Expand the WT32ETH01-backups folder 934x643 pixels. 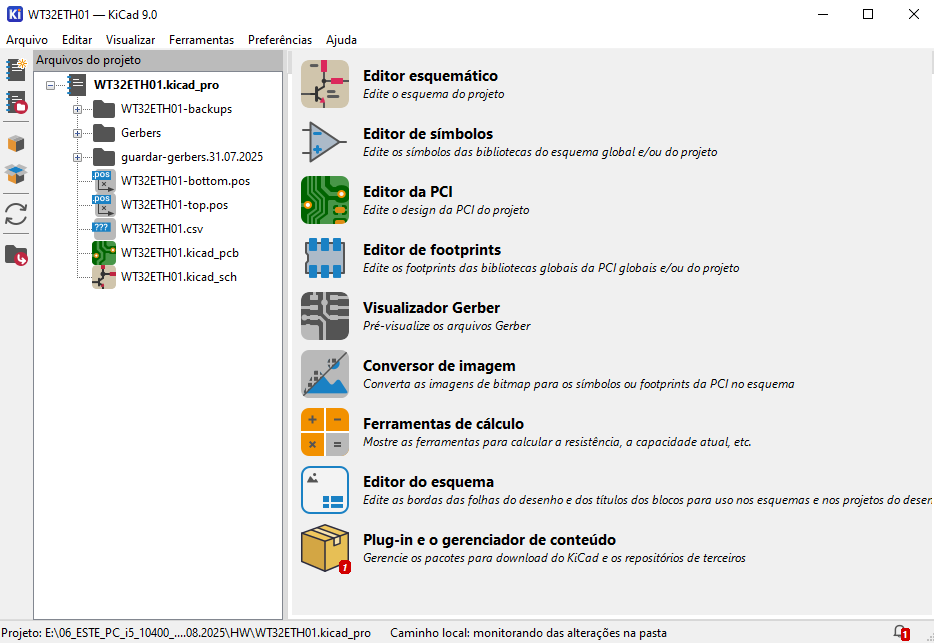click(x=77, y=109)
